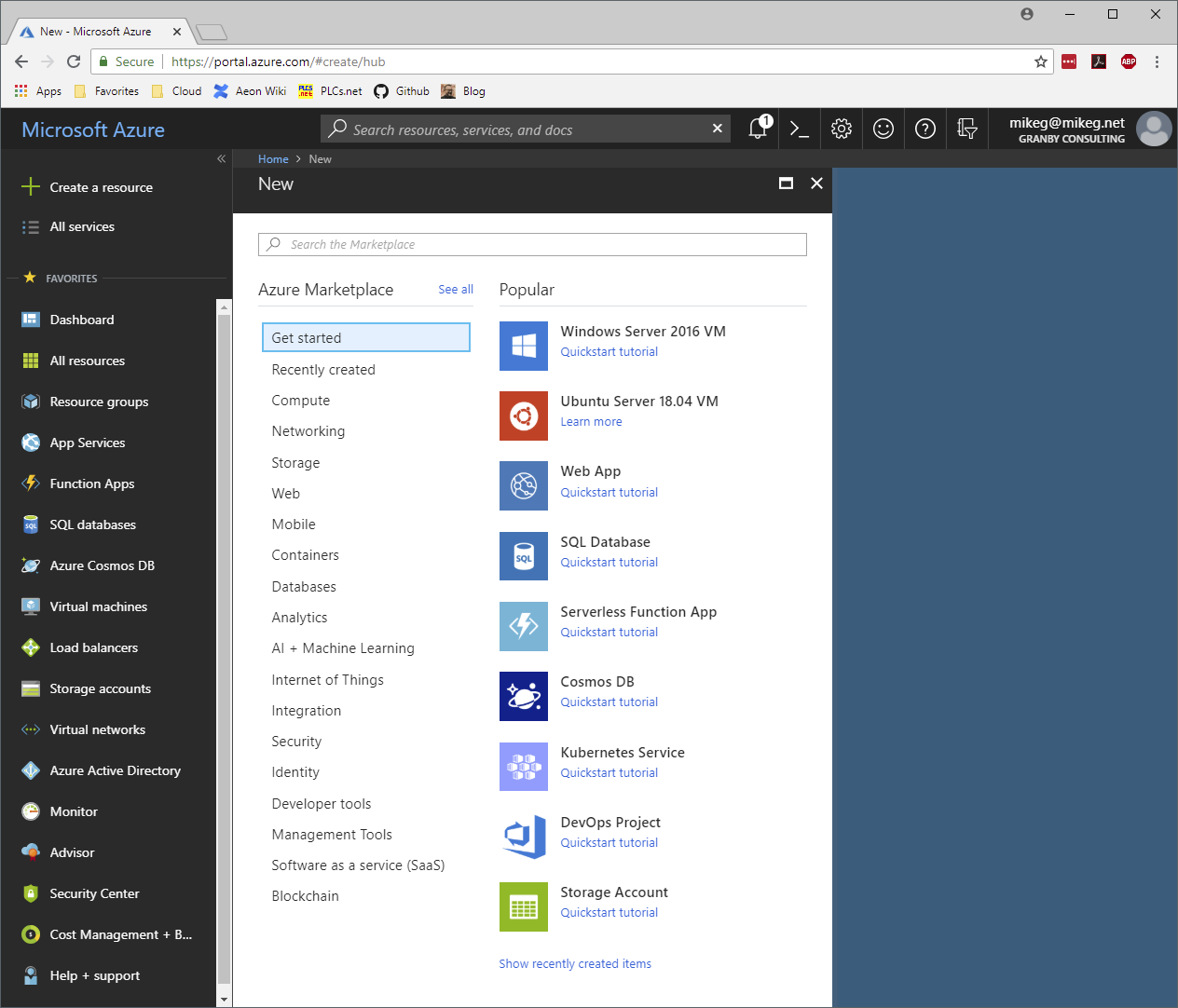Open the Chrome three-dot menu
Viewport: 1178px width, 1008px height.
coord(1157,61)
